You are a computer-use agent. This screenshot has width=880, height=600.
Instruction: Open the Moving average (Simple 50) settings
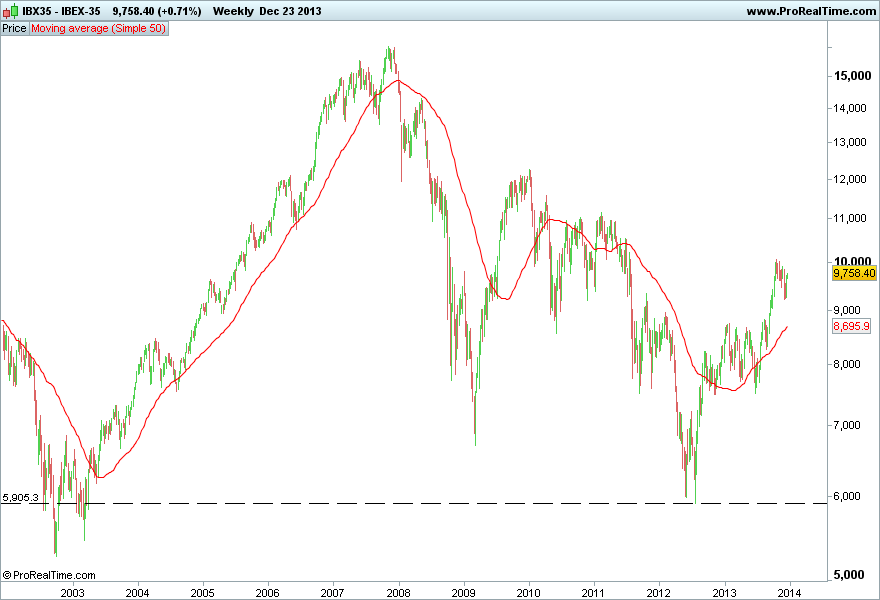[98, 28]
